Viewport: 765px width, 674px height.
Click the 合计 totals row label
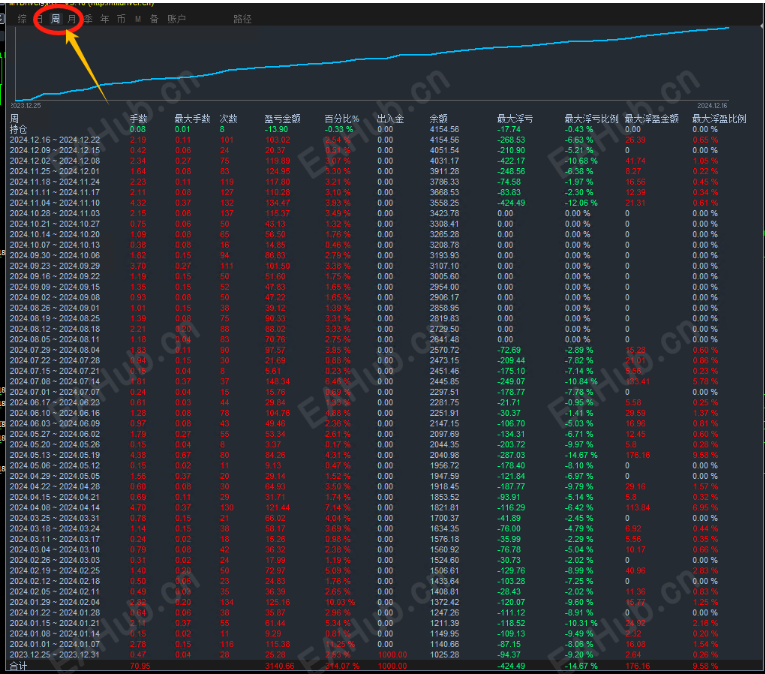[18, 666]
